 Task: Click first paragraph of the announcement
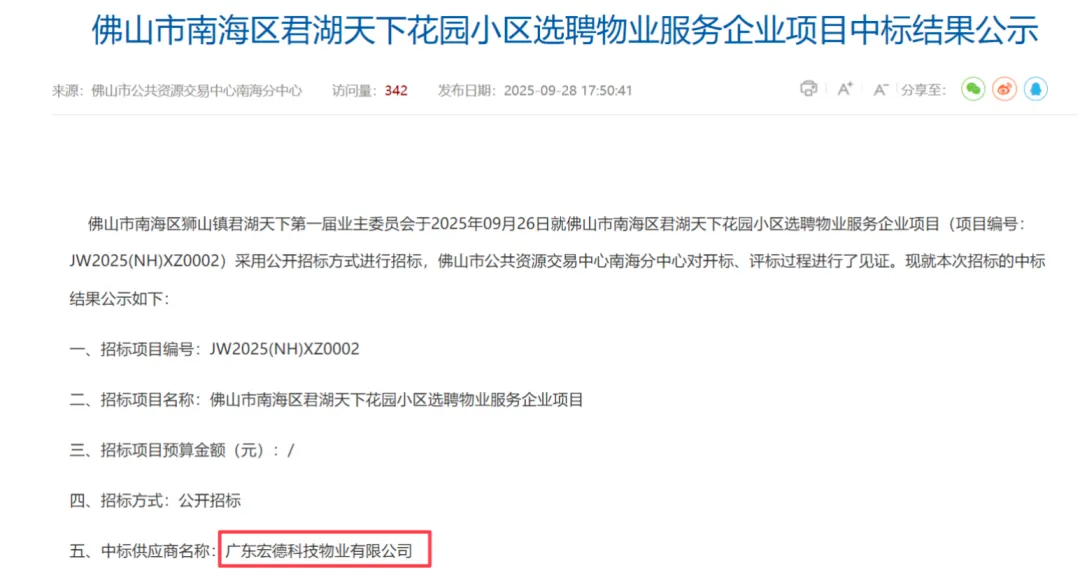557,261
